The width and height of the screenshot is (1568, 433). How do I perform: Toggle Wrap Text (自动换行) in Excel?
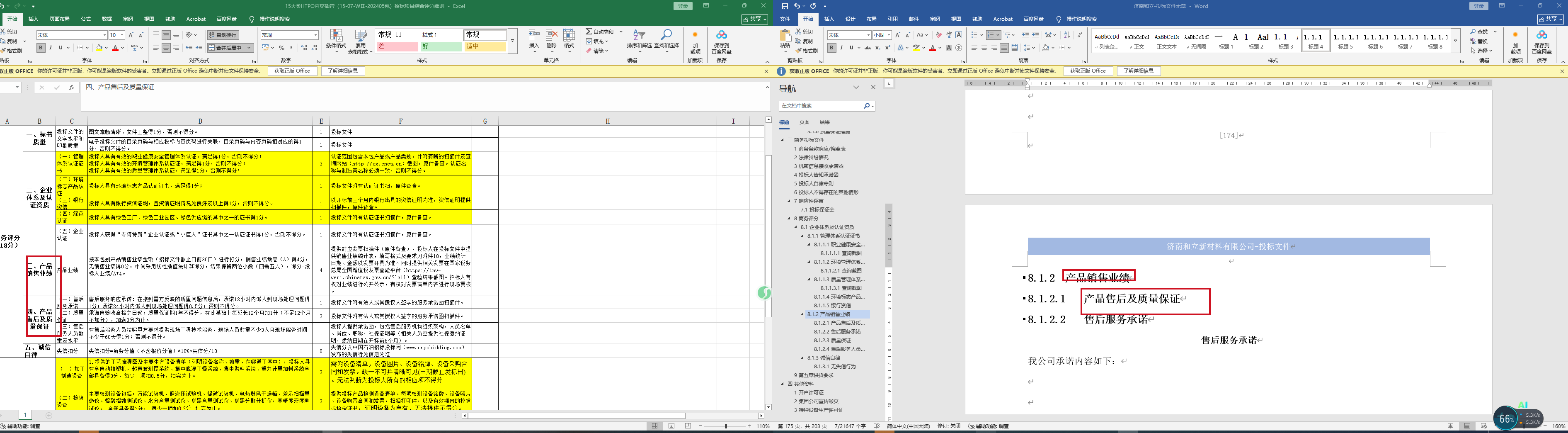click(223, 35)
